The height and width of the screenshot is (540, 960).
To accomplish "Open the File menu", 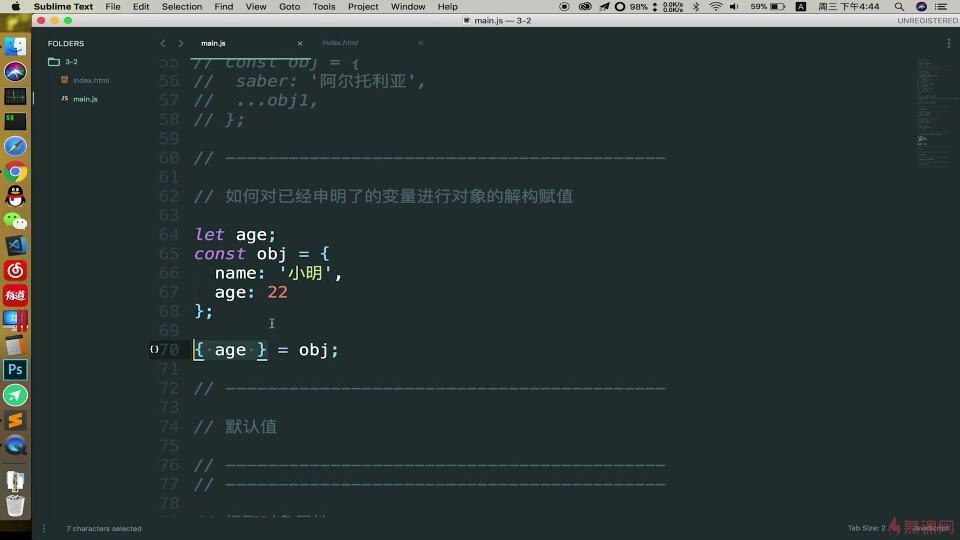I will [113, 7].
